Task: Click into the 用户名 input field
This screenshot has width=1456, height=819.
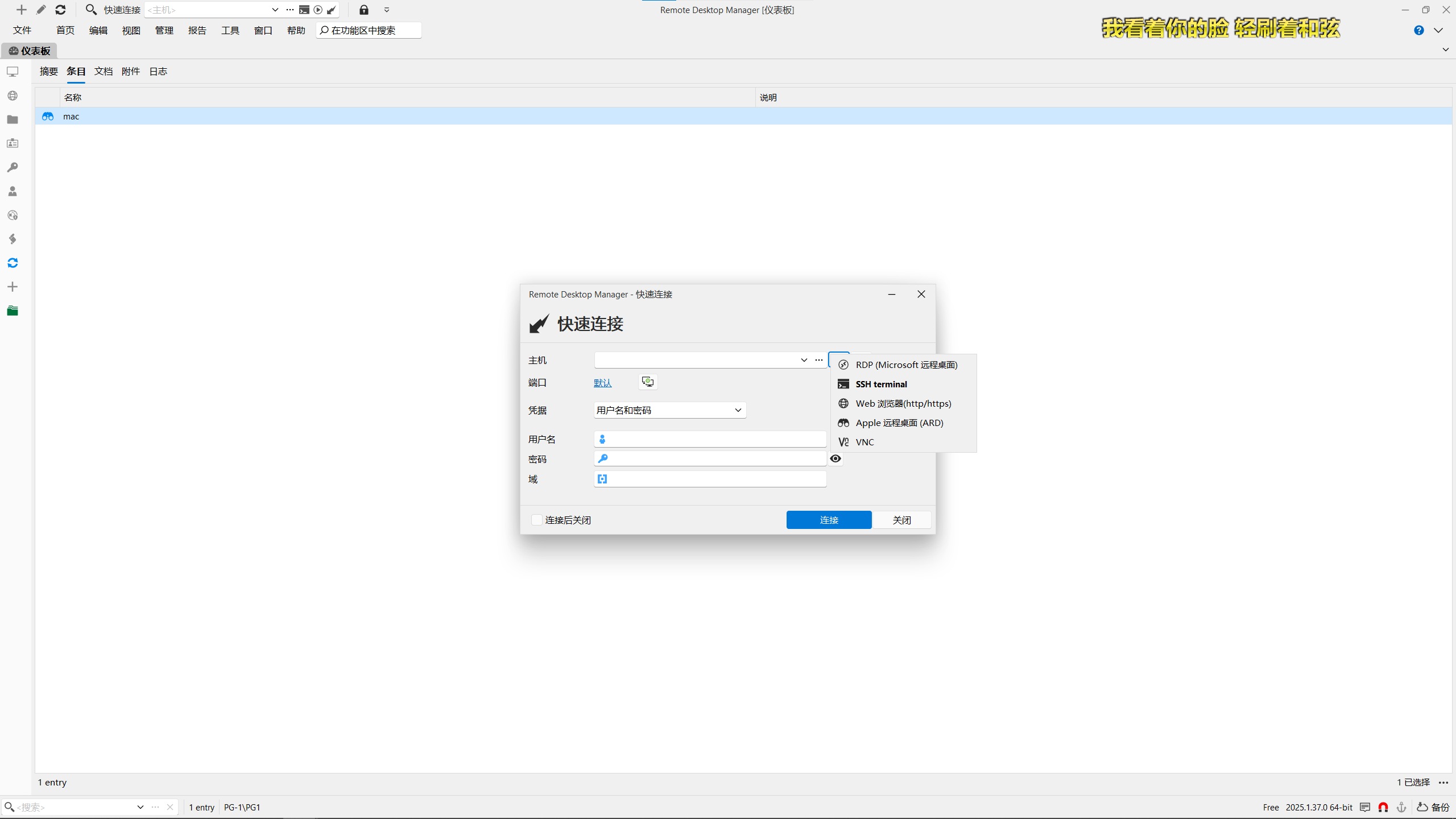Action: (710, 439)
